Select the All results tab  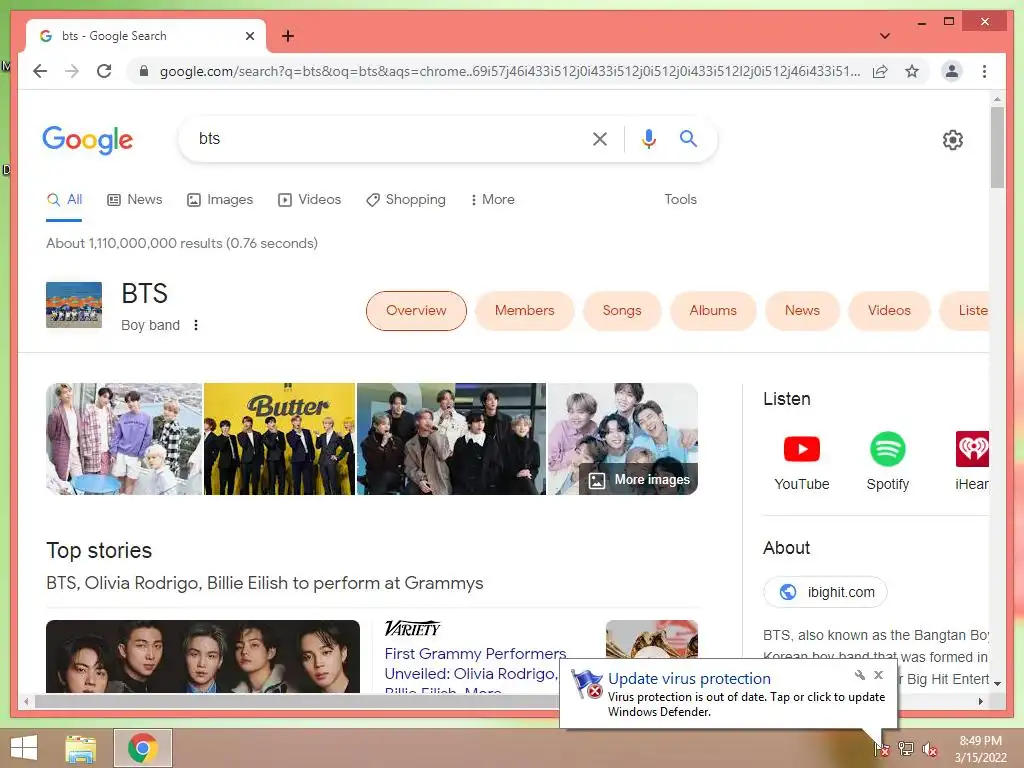(x=64, y=200)
